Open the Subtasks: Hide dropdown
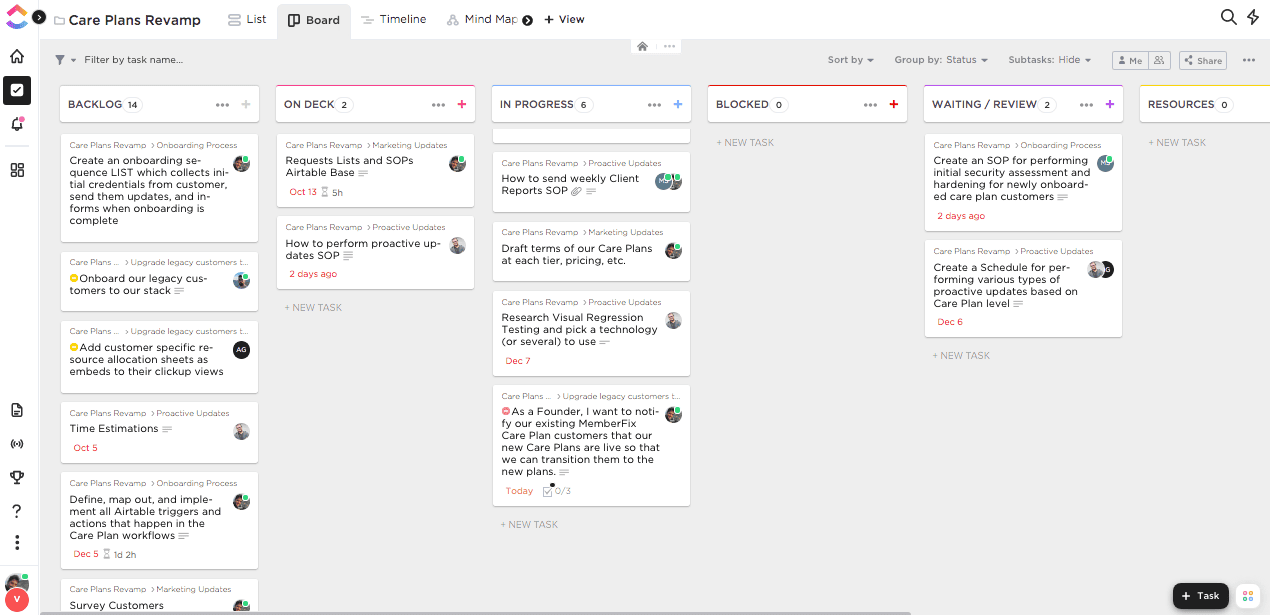 click(x=1049, y=60)
